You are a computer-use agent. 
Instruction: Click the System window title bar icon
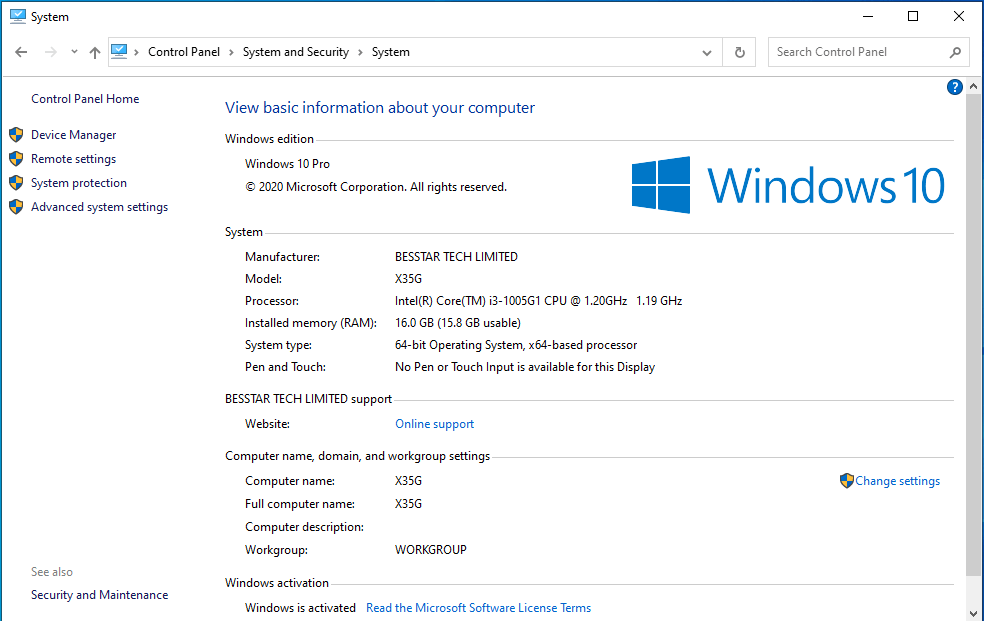click(18, 16)
